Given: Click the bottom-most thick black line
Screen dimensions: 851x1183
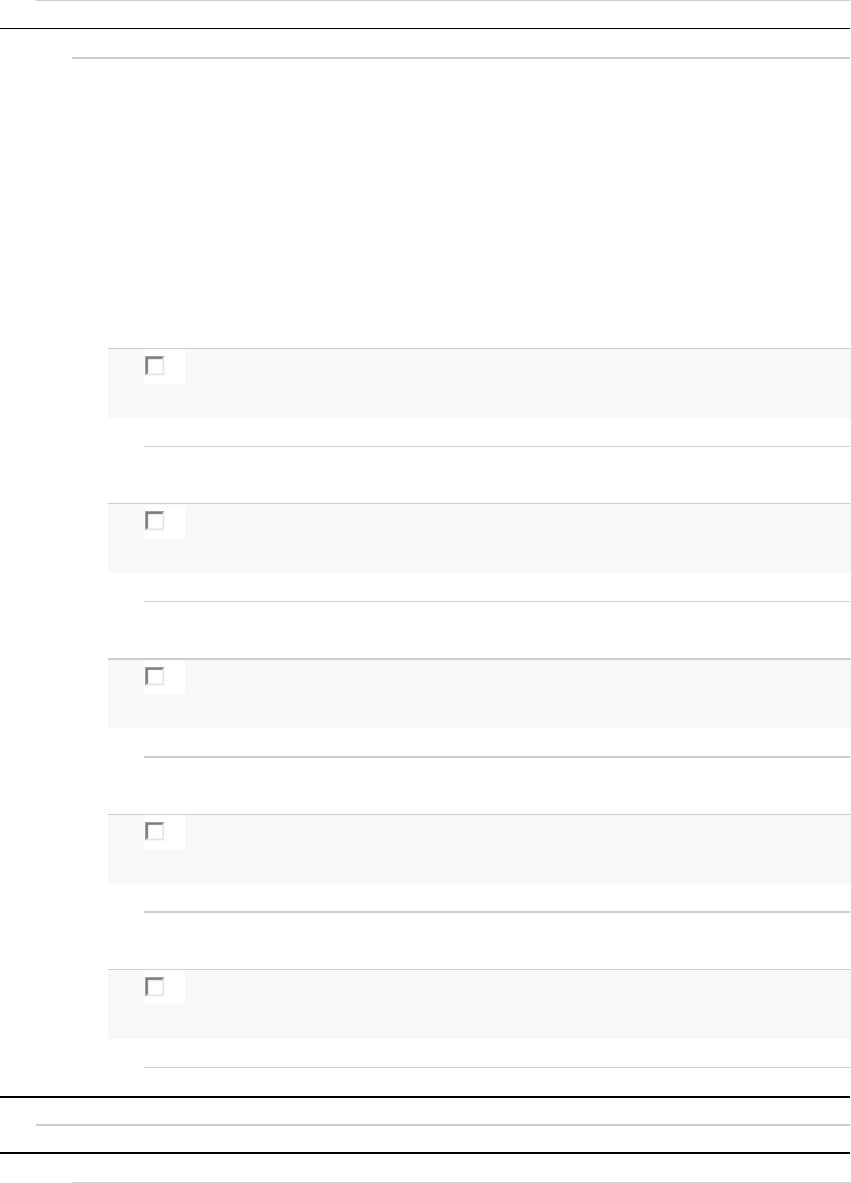Looking at the screenshot, I should pos(425,1155).
